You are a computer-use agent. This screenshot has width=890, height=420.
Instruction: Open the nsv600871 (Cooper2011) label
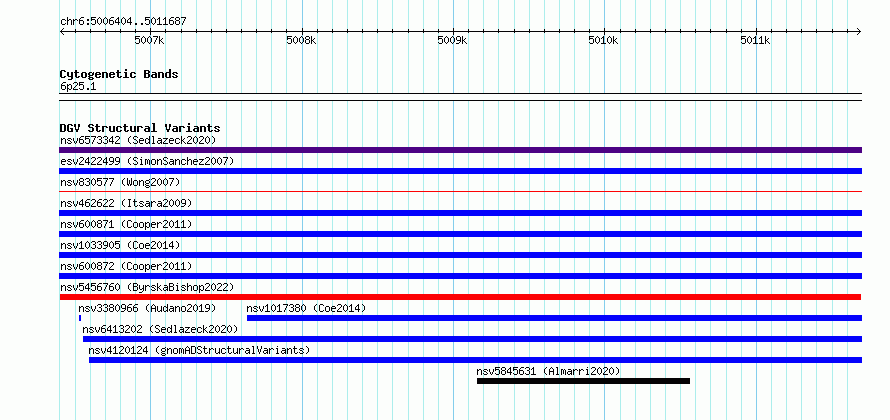tap(126, 224)
